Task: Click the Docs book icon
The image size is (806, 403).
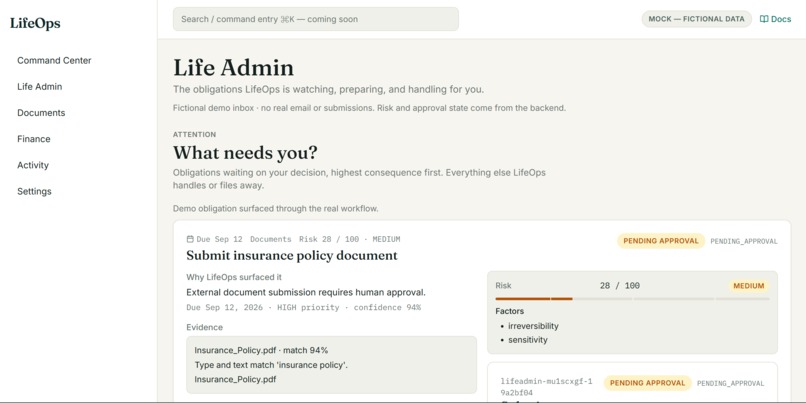Action: pos(764,19)
